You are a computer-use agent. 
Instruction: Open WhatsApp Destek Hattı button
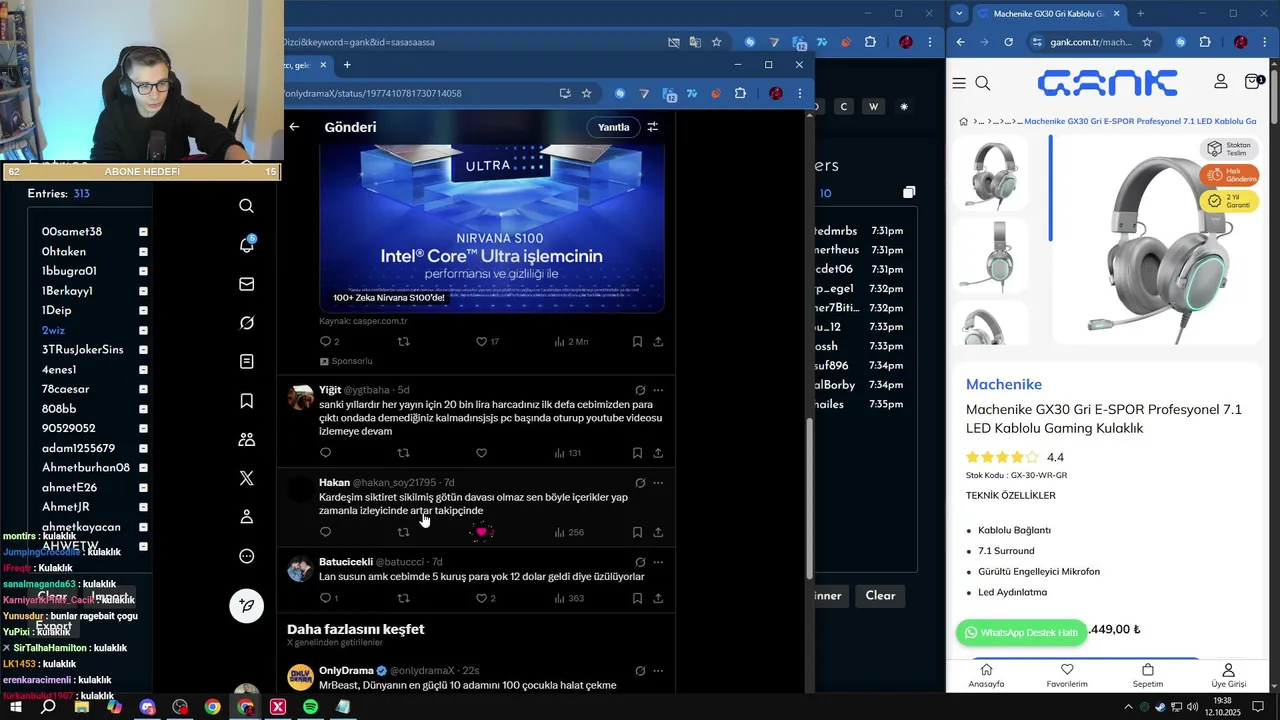(x=1021, y=633)
